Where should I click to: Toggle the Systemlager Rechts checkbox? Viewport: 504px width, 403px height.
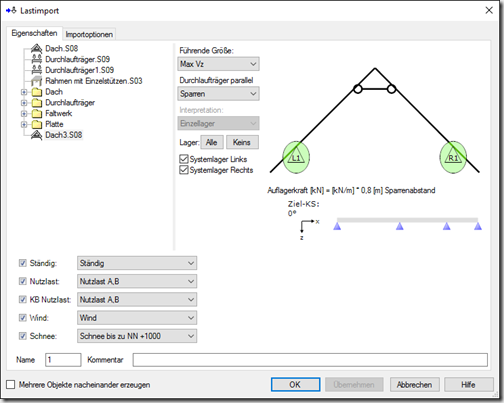(184, 170)
